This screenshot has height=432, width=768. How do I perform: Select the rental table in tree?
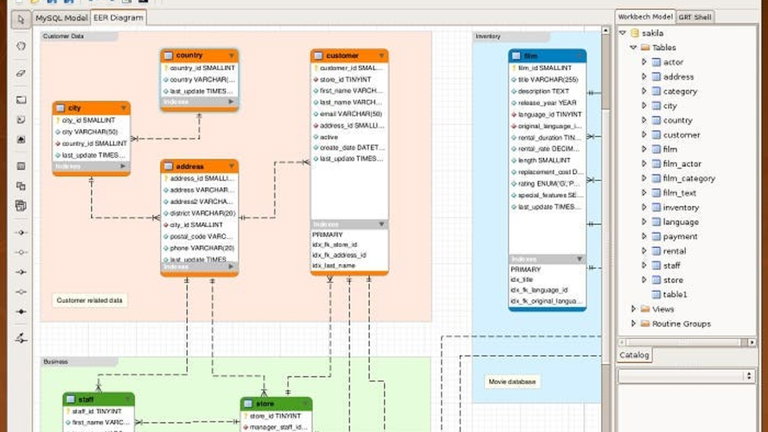pos(674,251)
